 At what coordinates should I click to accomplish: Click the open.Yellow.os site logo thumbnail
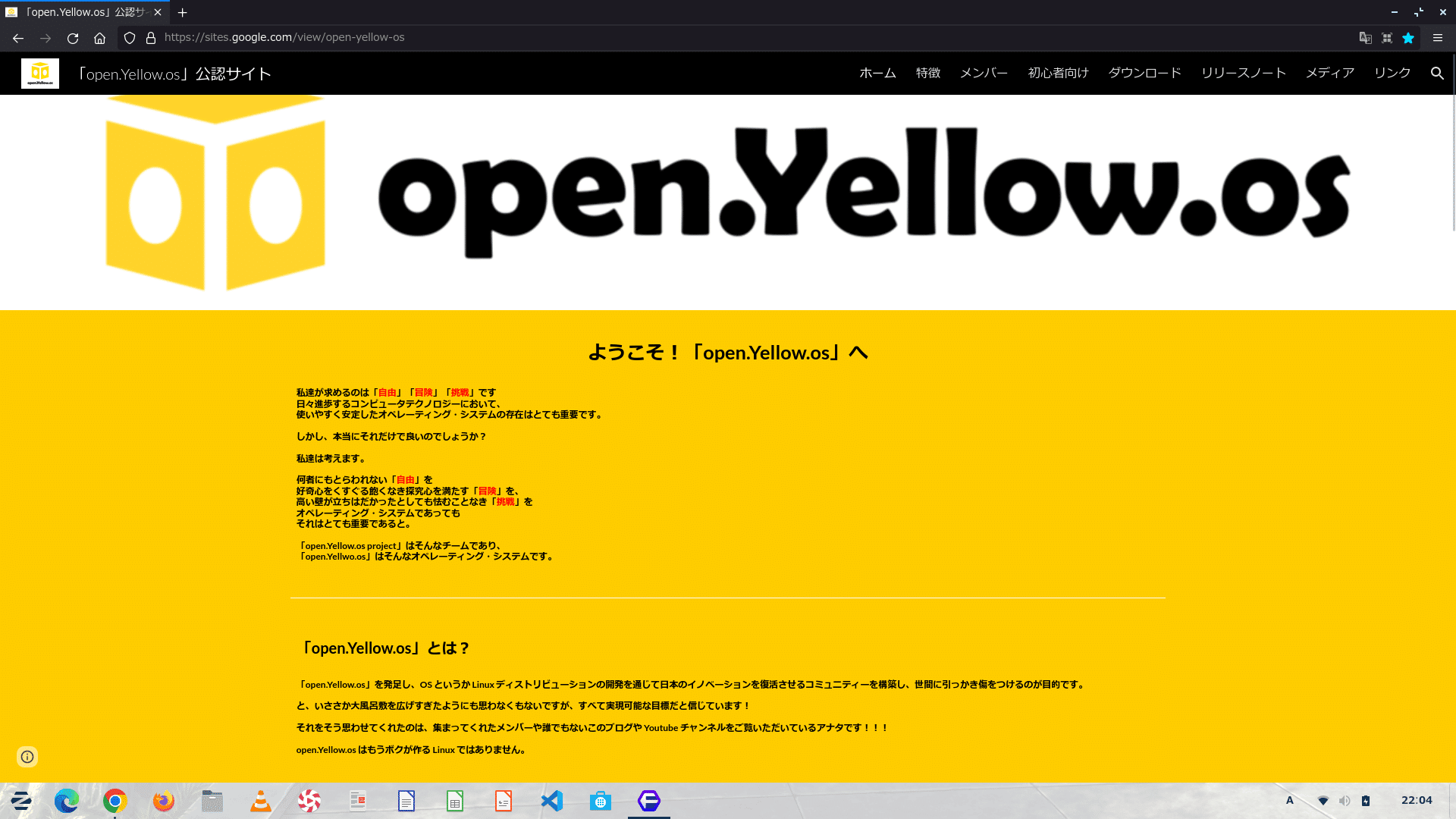(40, 74)
